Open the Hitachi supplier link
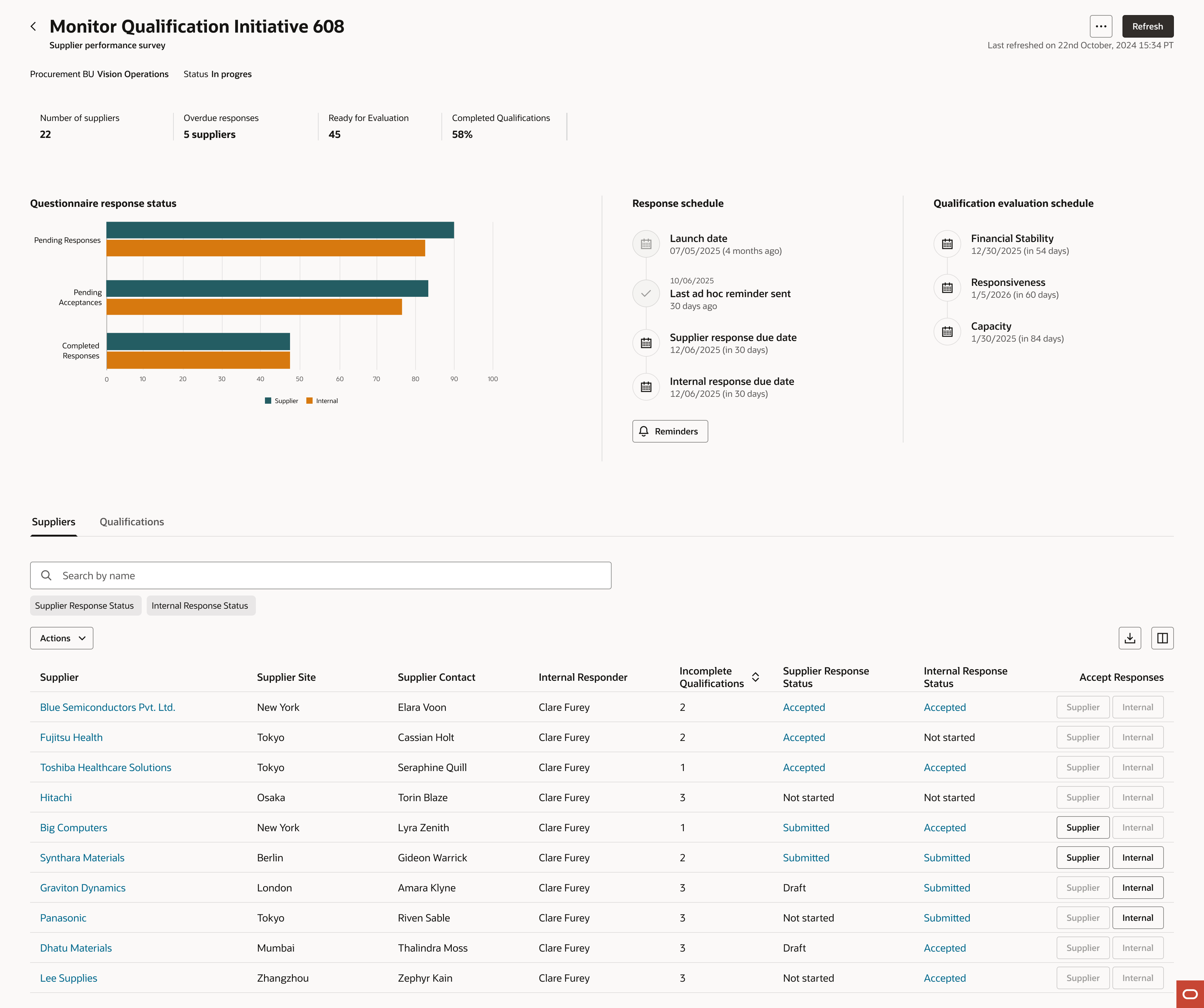This screenshot has height=1008, width=1204. tap(56, 798)
